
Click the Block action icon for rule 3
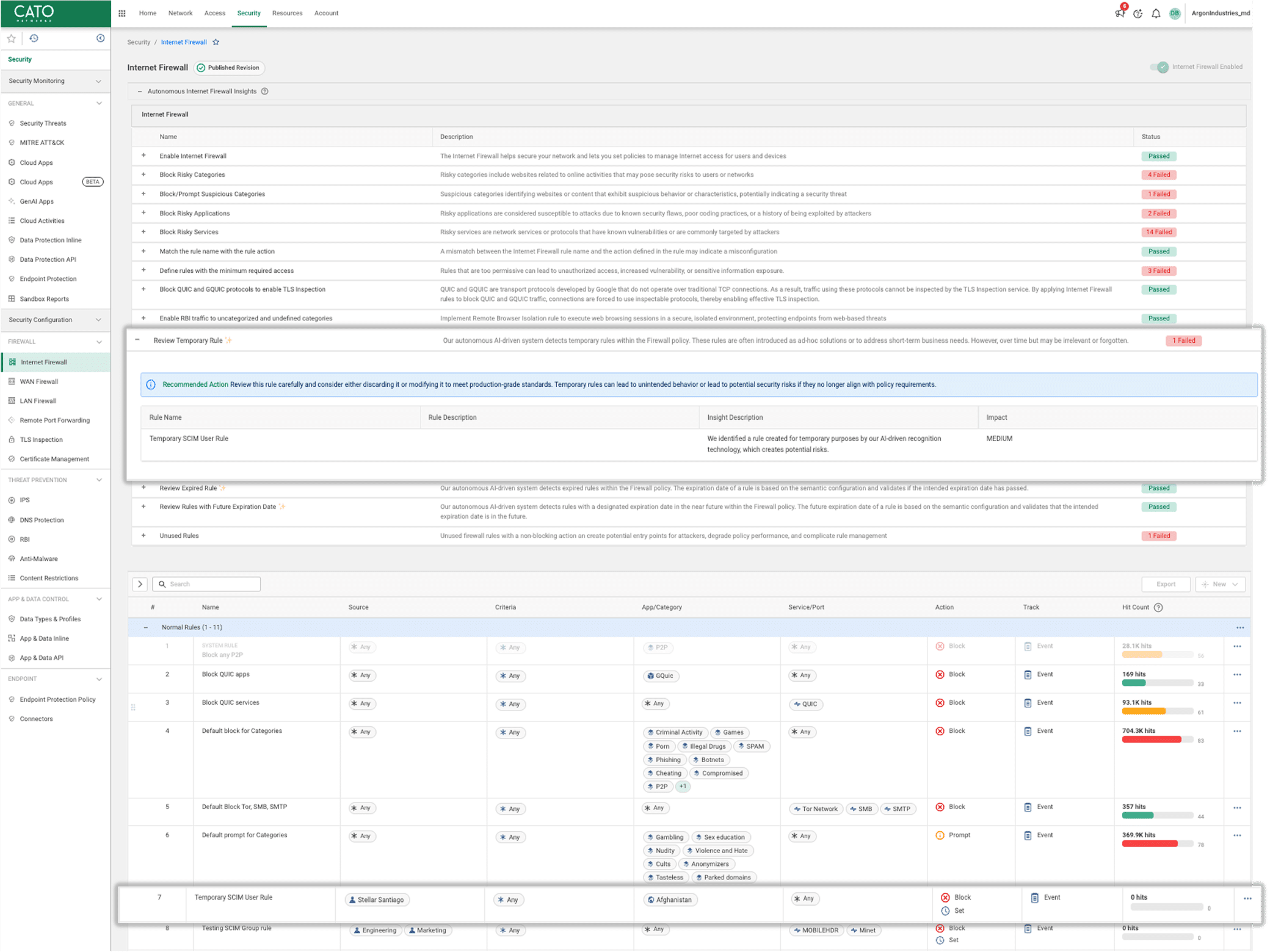point(940,703)
